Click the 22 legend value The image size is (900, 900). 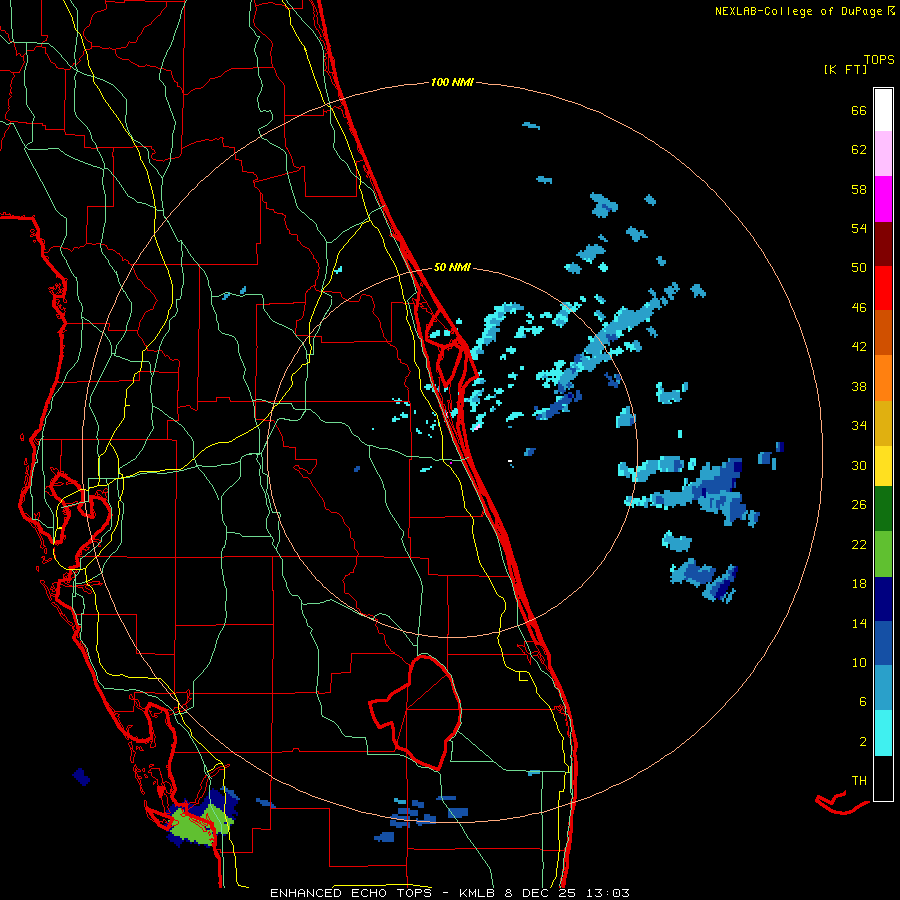(x=859, y=544)
